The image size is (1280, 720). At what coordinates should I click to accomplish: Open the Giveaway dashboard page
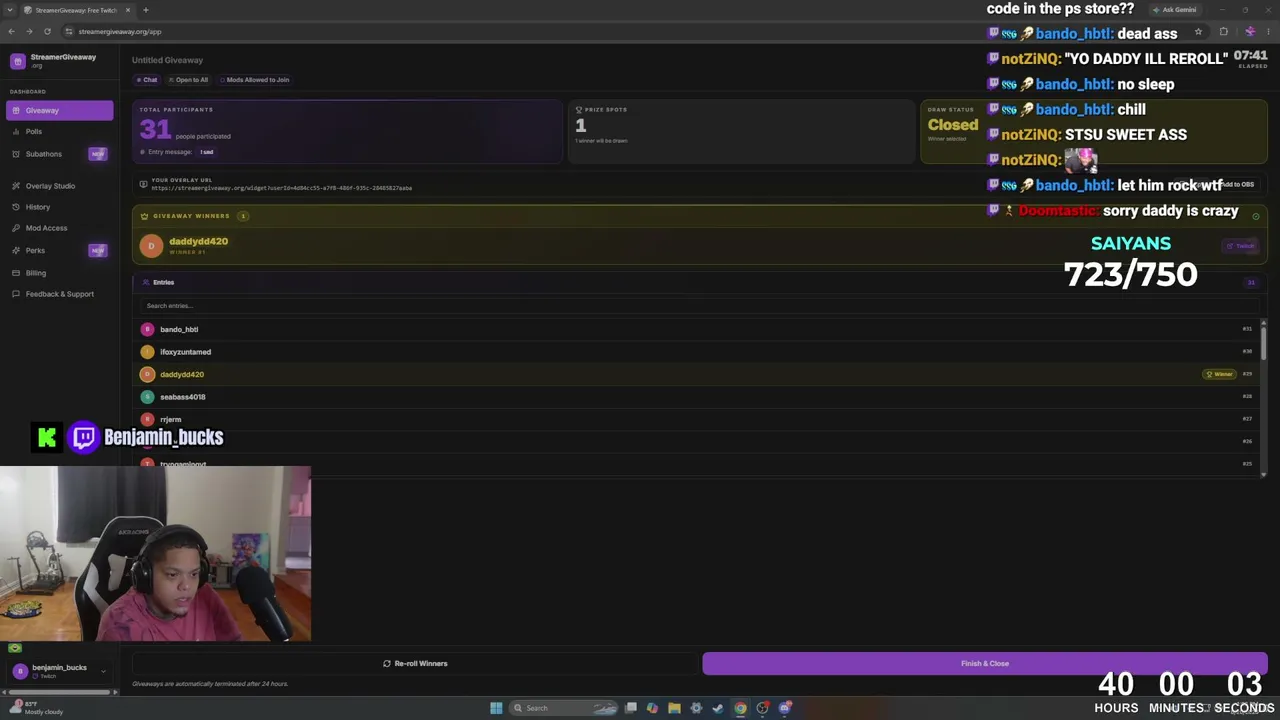coord(58,110)
